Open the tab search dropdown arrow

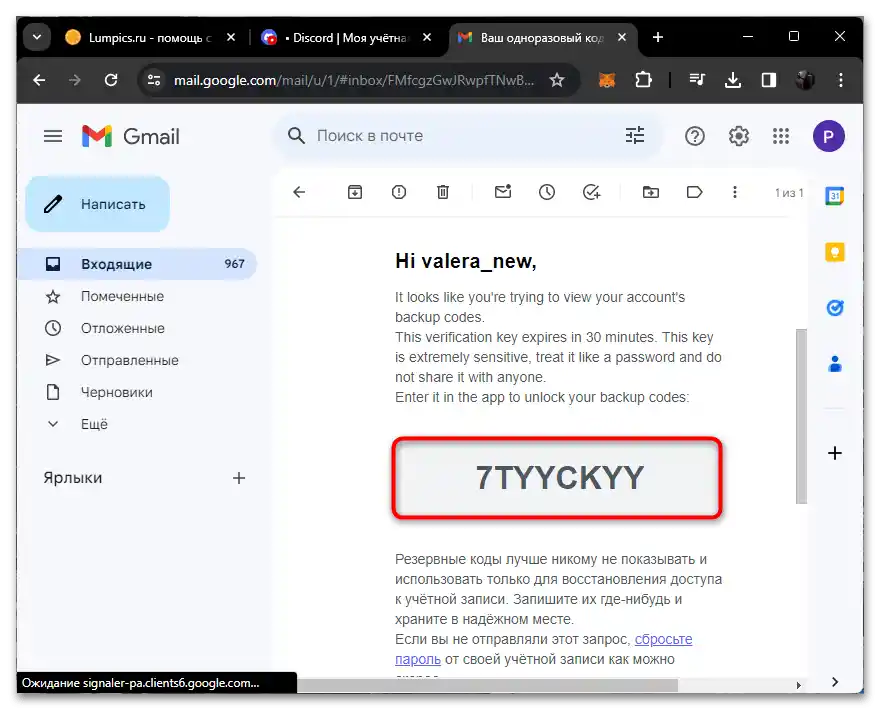coord(37,38)
